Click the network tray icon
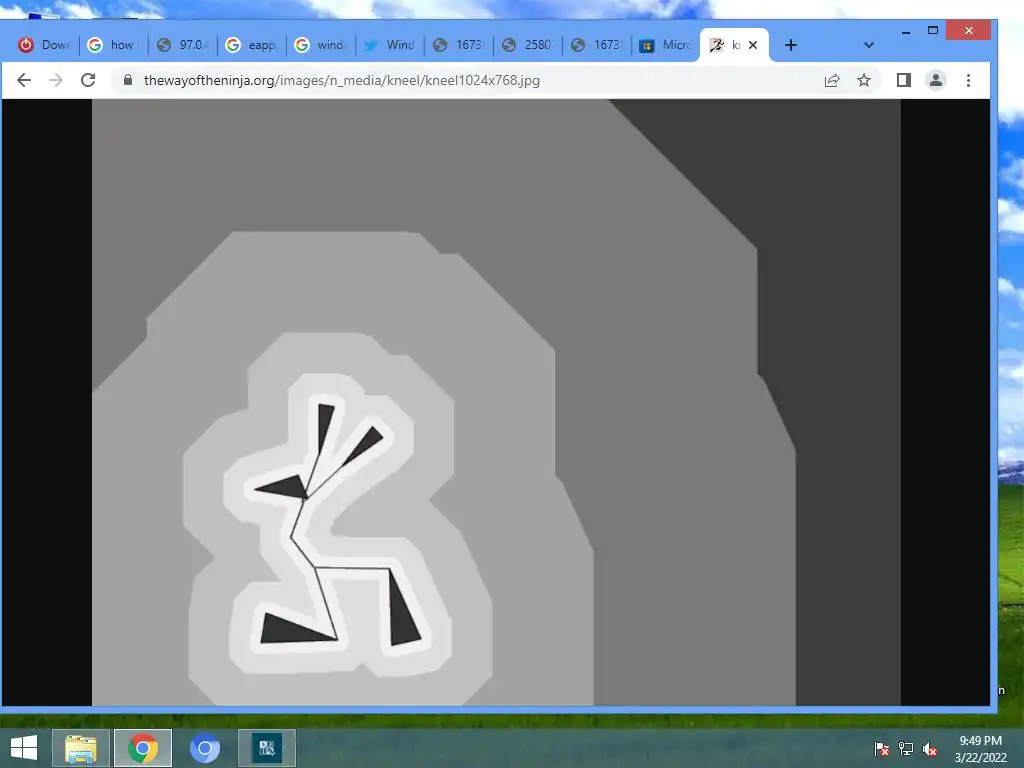This screenshot has width=1024, height=768. (x=906, y=748)
